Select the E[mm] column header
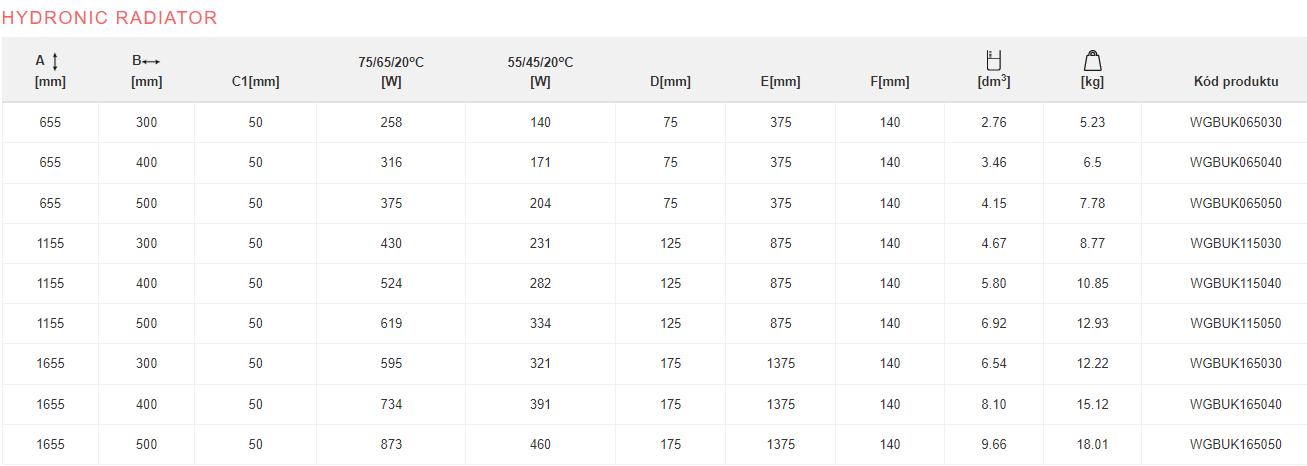Screen dimensions: 1307x466 point(781,82)
